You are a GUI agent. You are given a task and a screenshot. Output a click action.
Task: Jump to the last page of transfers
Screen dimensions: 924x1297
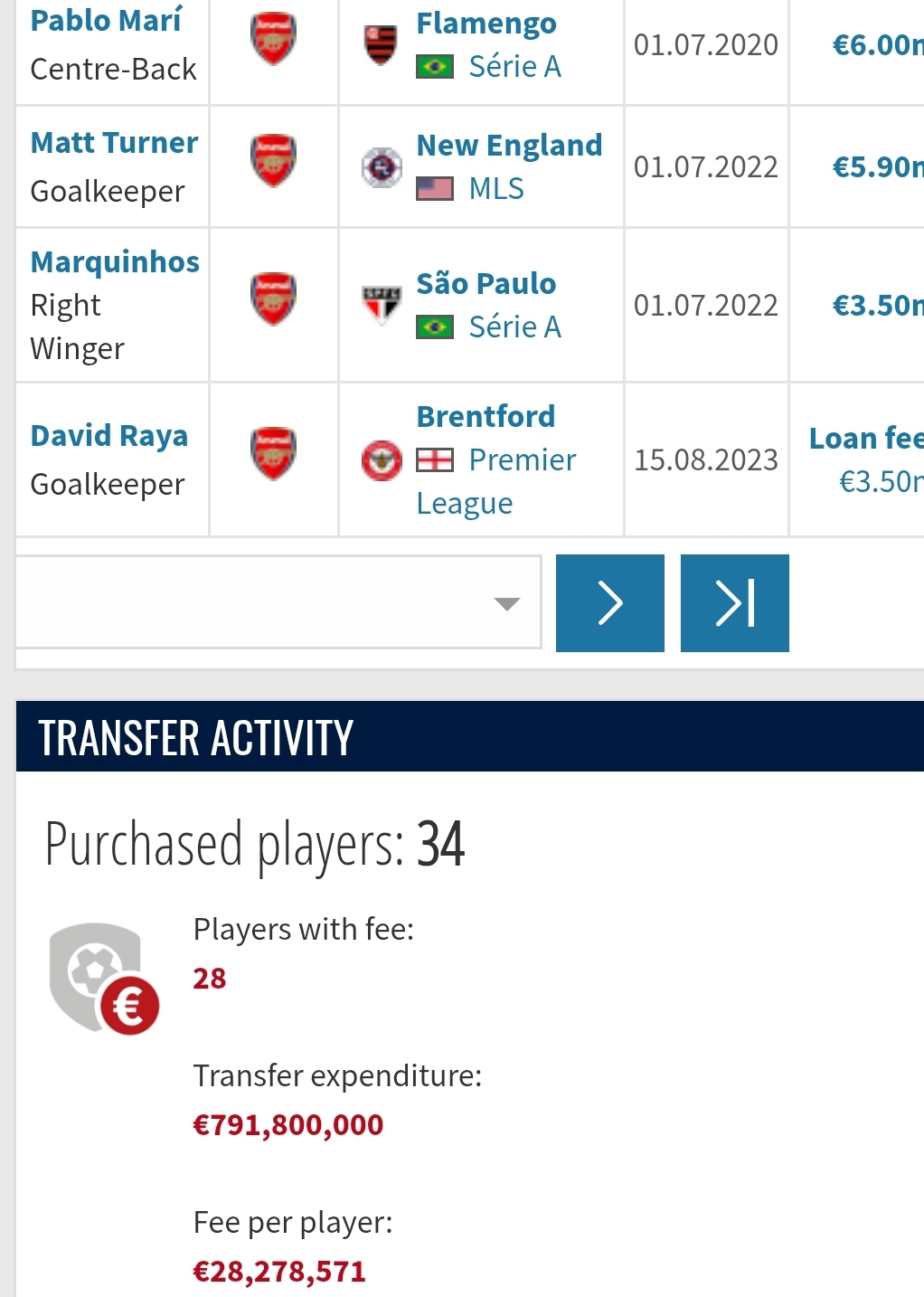pyautogui.click(x=735, y=603)
